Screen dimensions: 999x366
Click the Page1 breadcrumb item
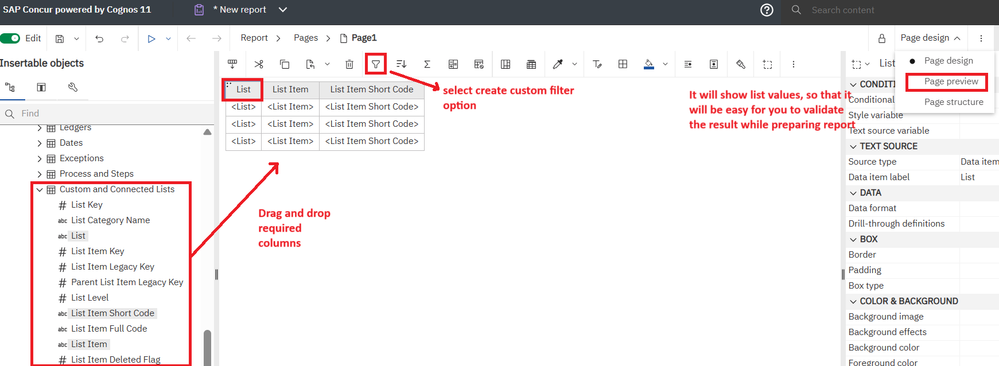coord(359,38)
